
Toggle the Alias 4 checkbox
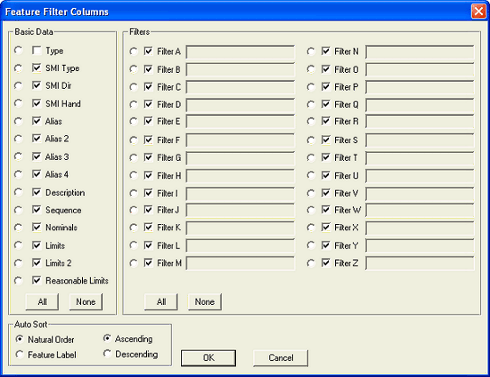coord(36,174)
